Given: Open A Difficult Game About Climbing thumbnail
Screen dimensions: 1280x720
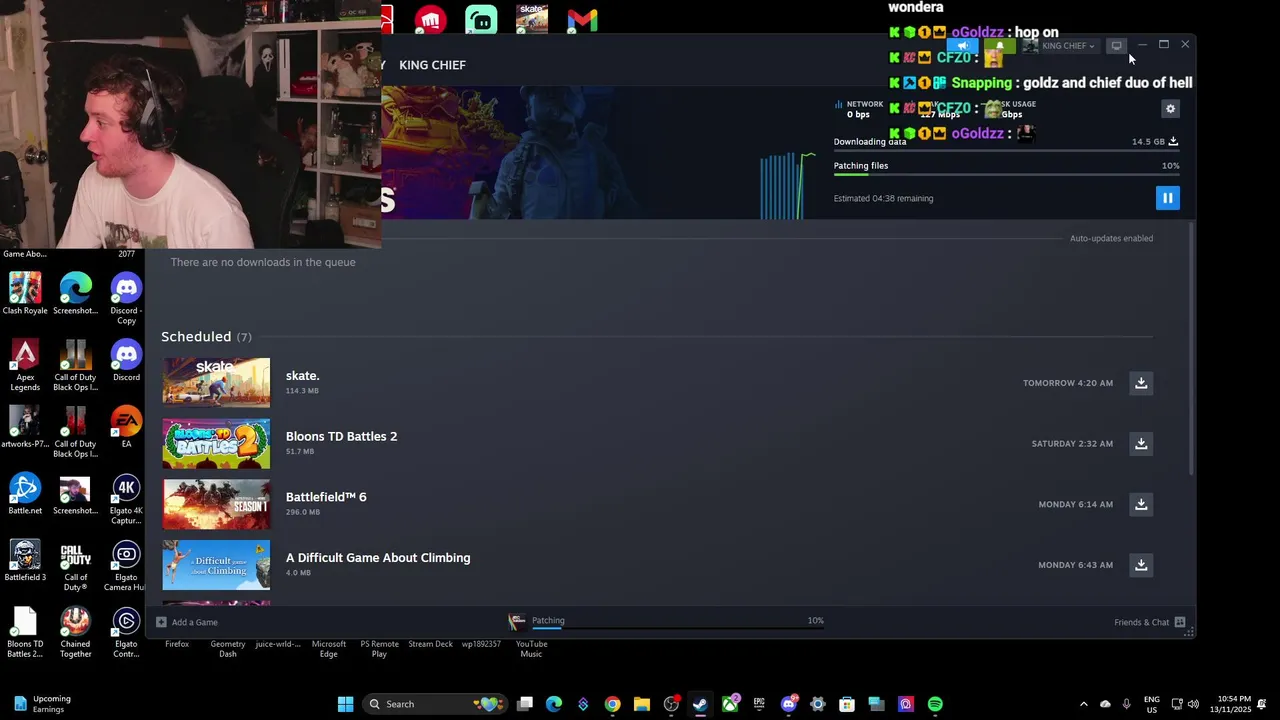Looking at the screenshot, I should coord(216,565).
